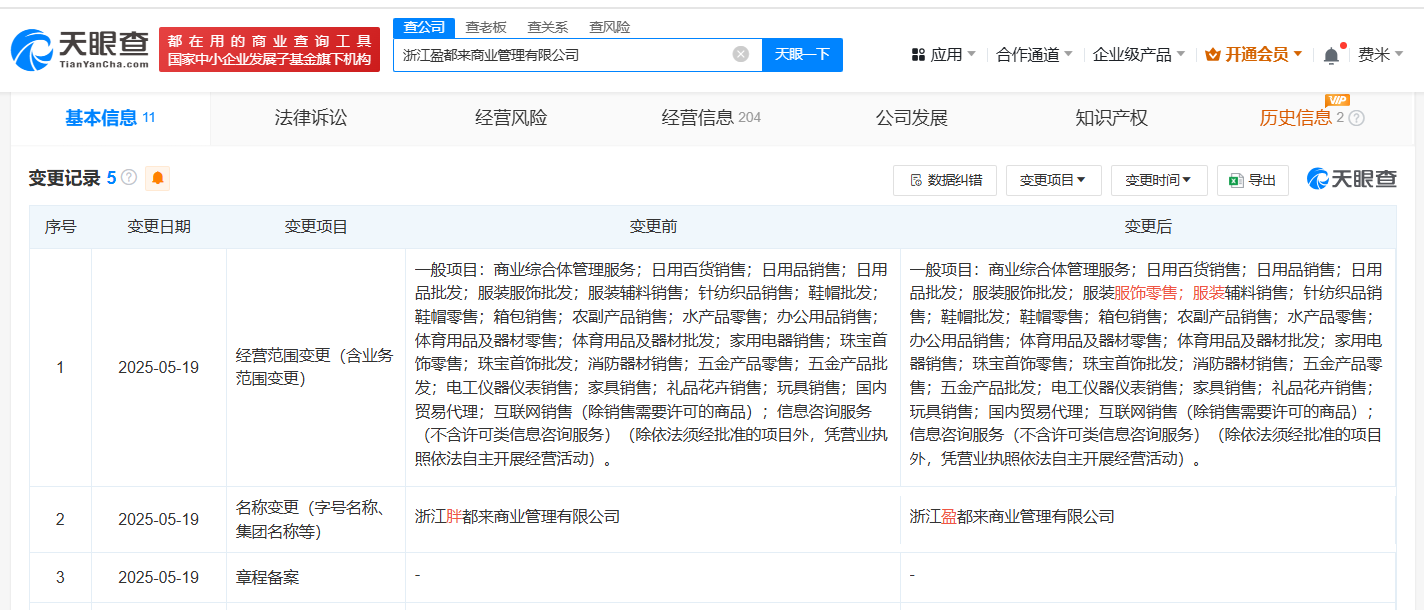Open notifications via the bell icon
This screenshot has height=610, width=1424.
tap(1331, 56)
